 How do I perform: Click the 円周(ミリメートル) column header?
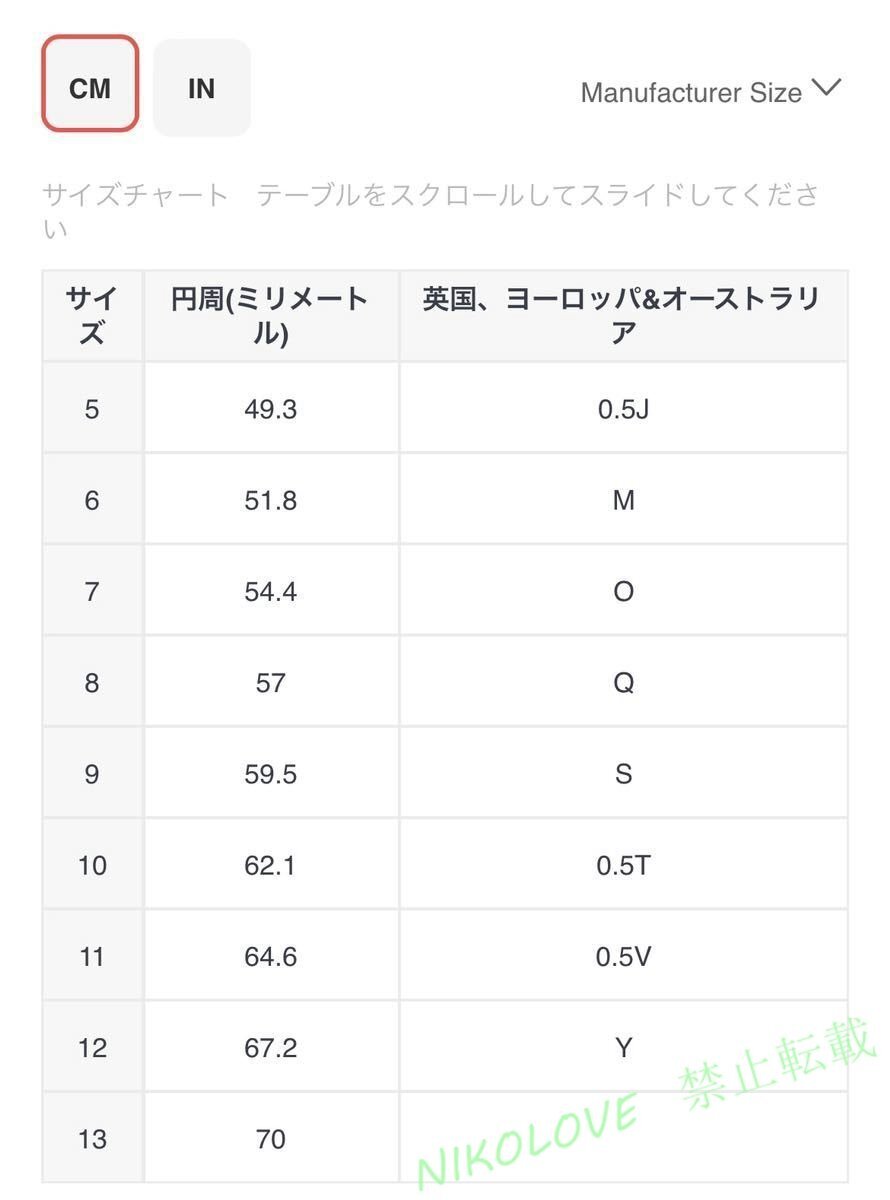coord(271,313)
